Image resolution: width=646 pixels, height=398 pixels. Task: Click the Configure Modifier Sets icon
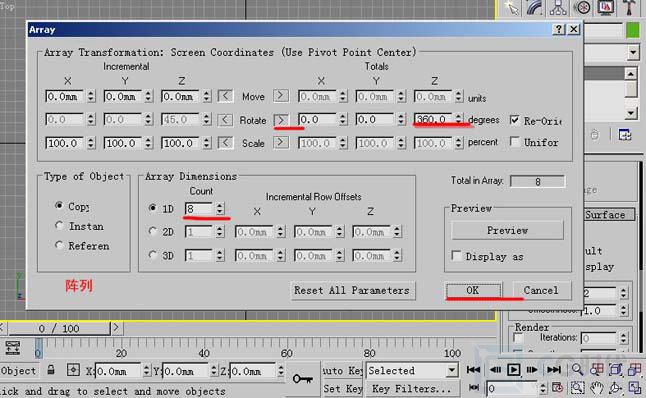(625, 135)
